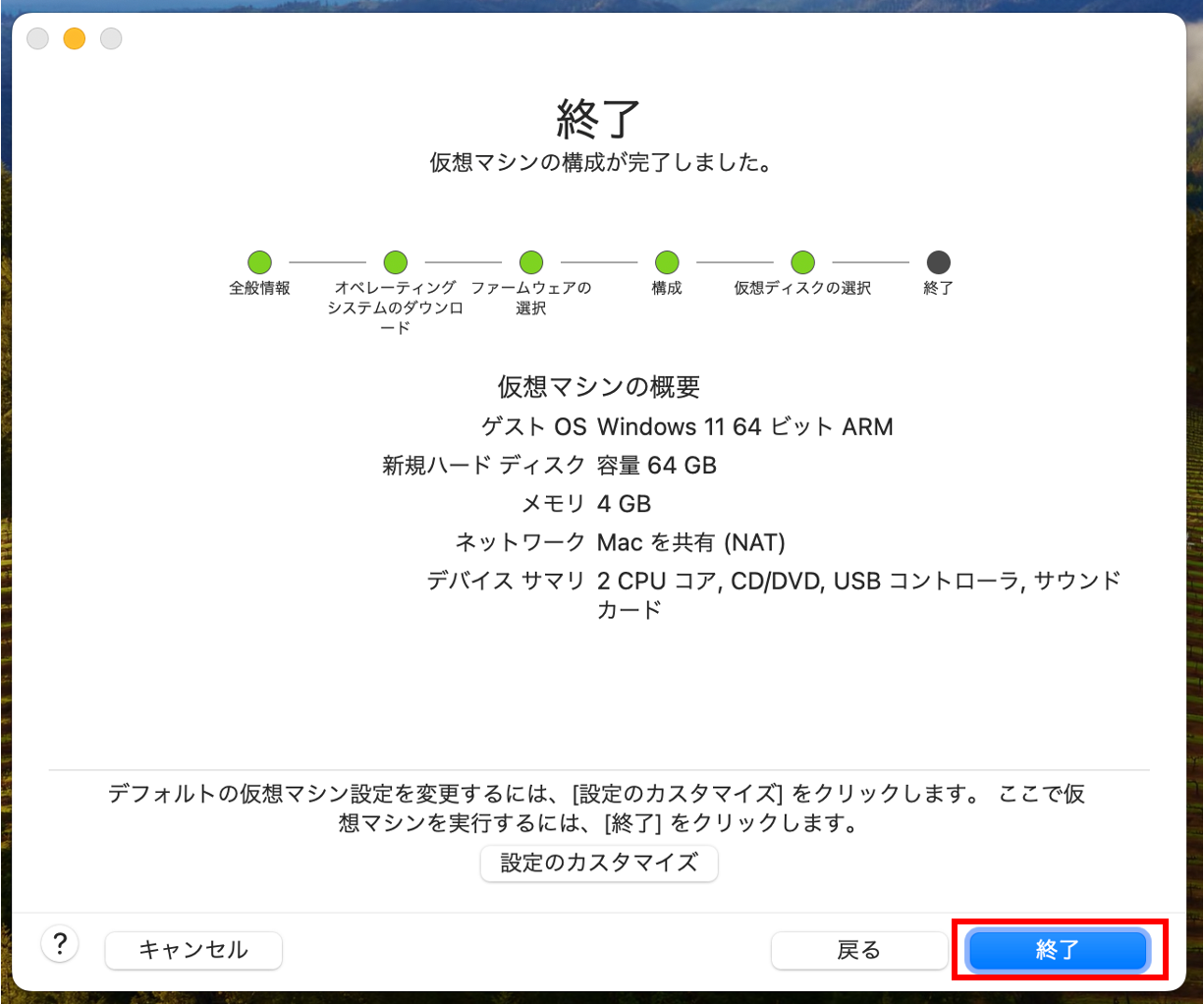The height and width of the screenshot is (1004, 1204).
Task: Select the 全般情報 step circle
Action: 259,262
